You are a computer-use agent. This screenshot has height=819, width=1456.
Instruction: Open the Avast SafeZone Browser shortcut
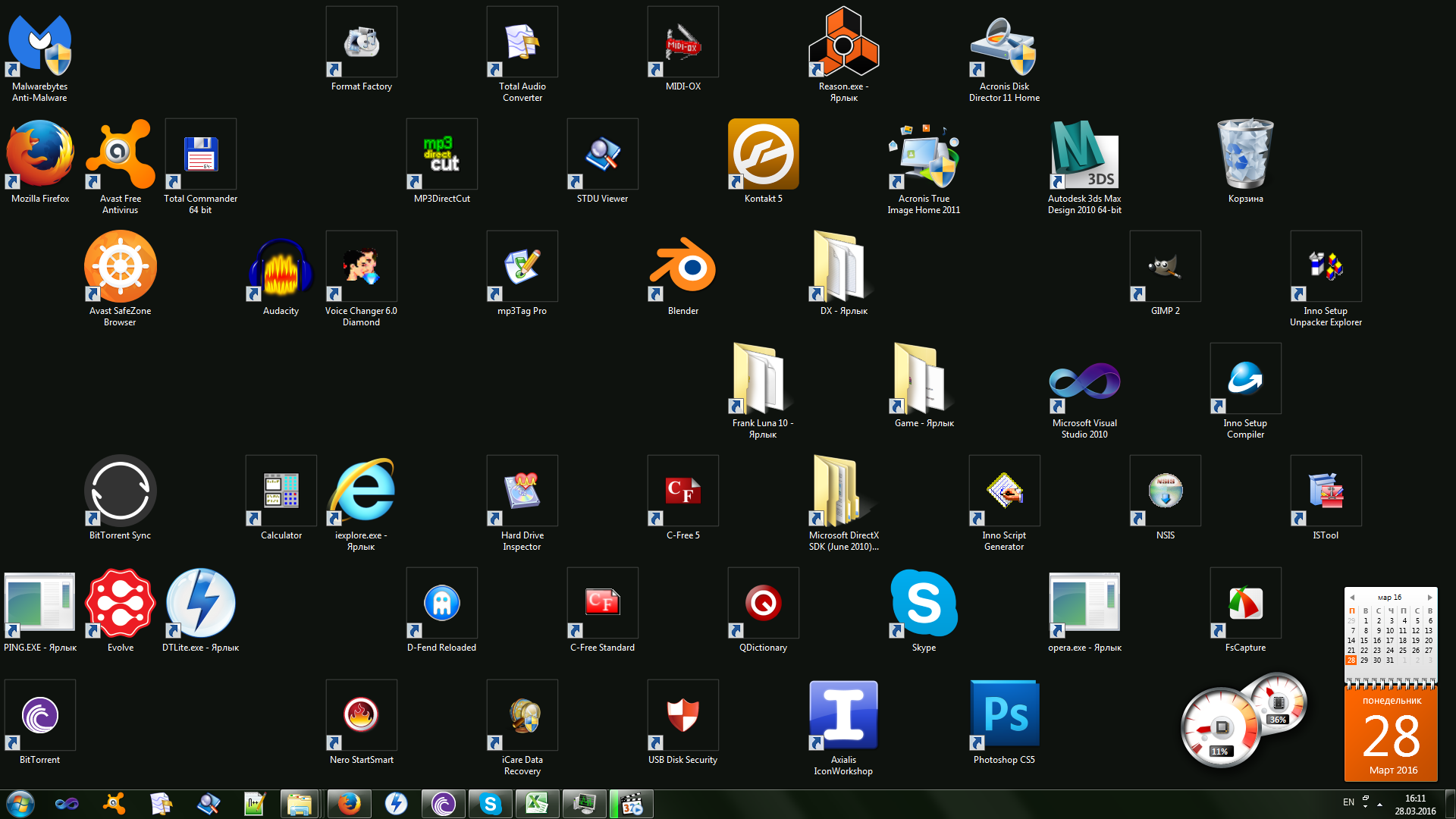[121, 267]
